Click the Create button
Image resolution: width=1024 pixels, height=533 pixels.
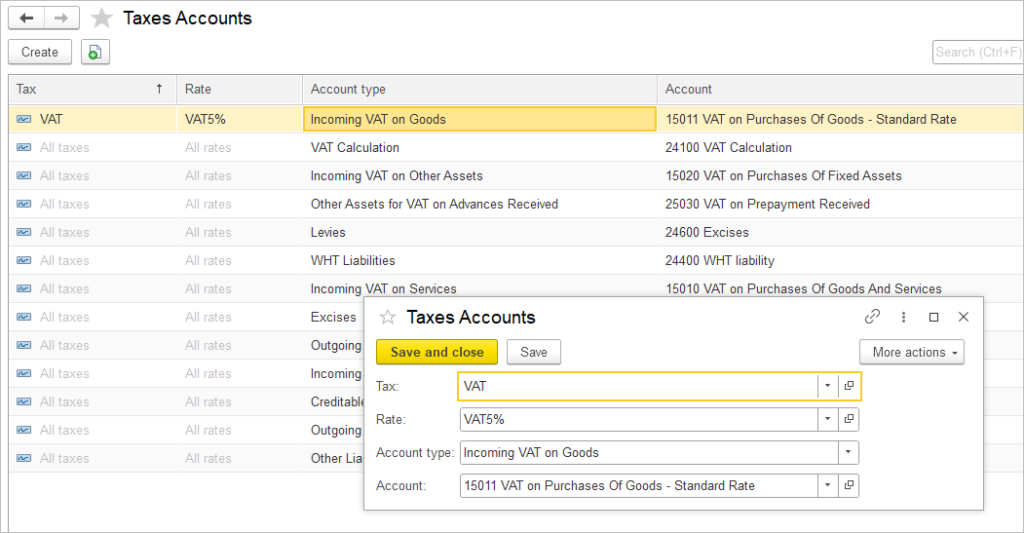pyautogui.click(x=40, y=52)
